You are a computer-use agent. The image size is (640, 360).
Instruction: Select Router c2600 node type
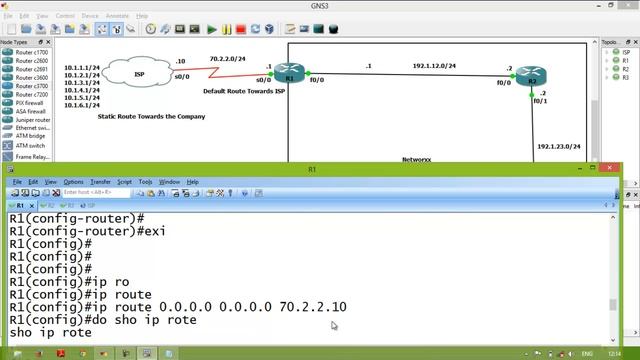tap(26, 61)
